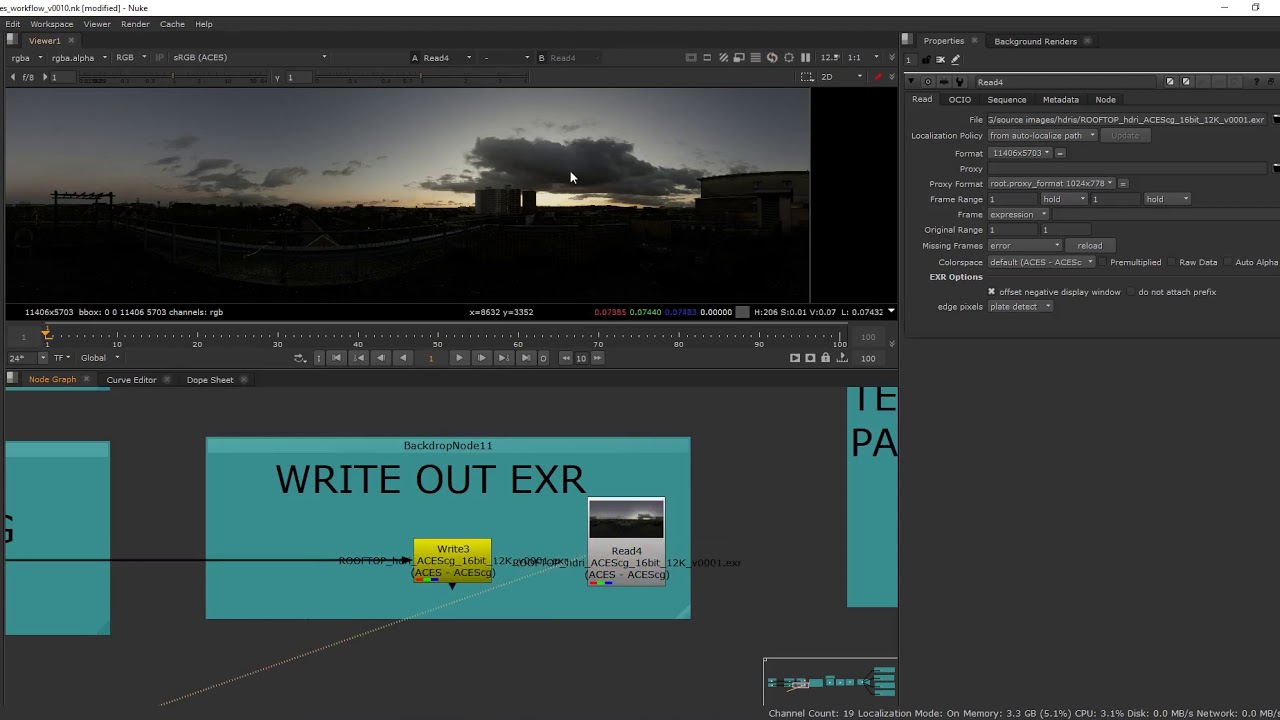The height and width of the screenshot is (720, 1280).
Task: Click the proxy mode icon in the viewer
Action: pyautogui.click(x=740, y=57)
